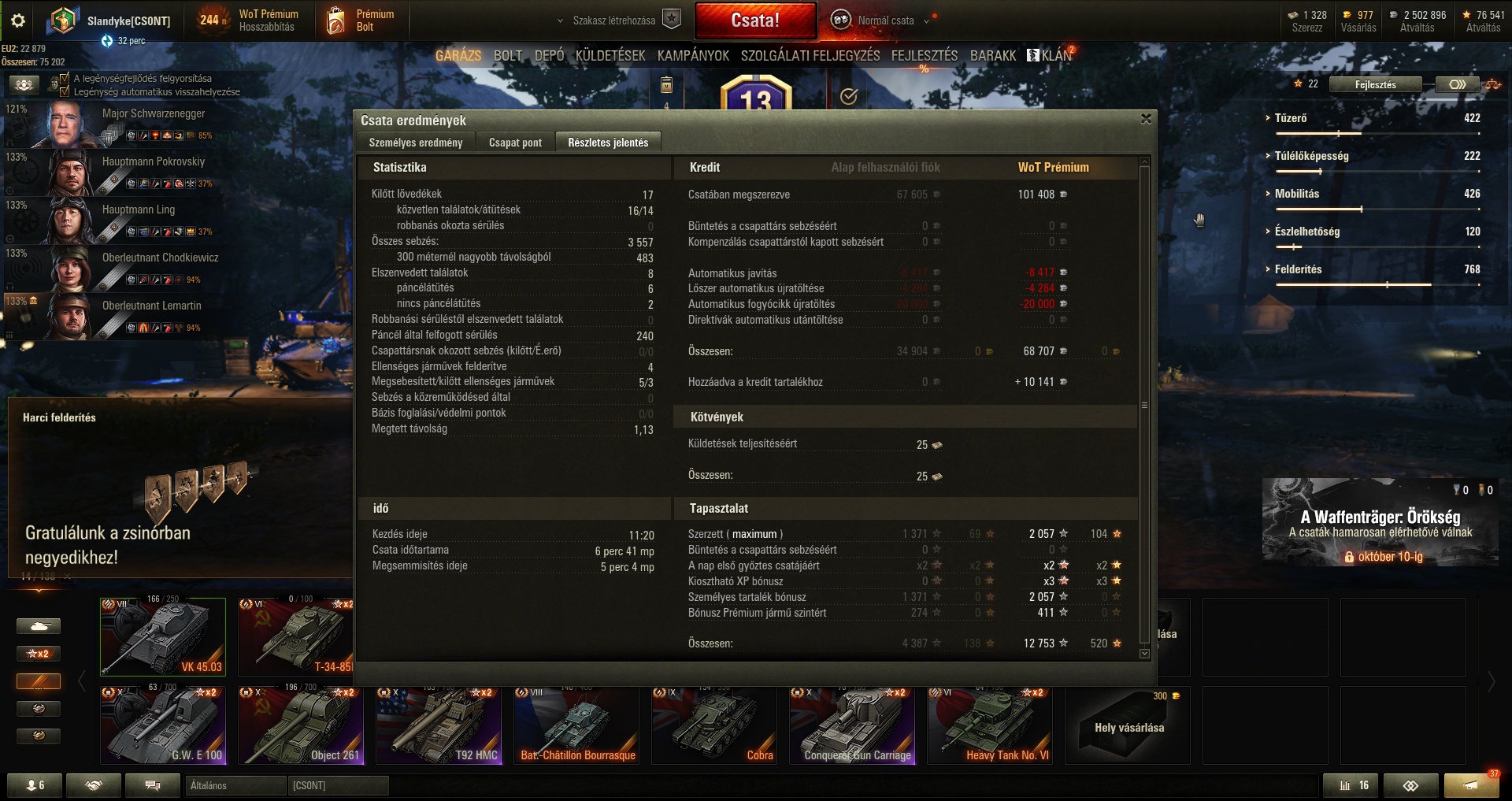Click the crew operations icon
Image resolution: width=1512 pixels, height=801 pixels.
pos(24,84)
